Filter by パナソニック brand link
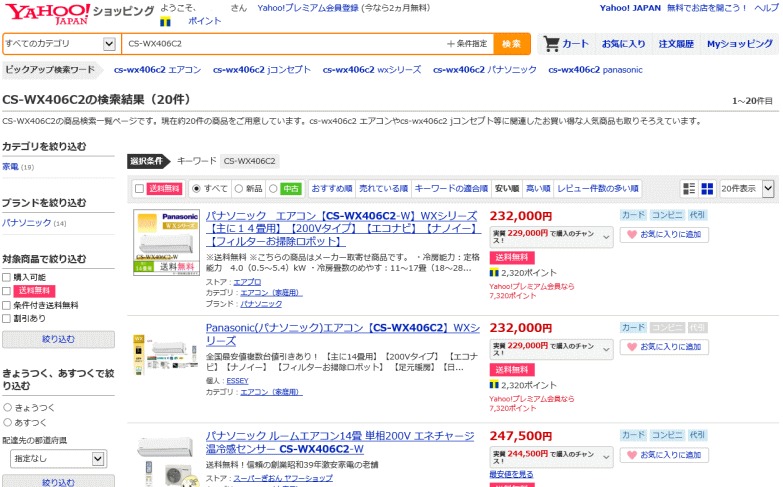The height and width of the screenshot is (487, 783). [26, 223]
